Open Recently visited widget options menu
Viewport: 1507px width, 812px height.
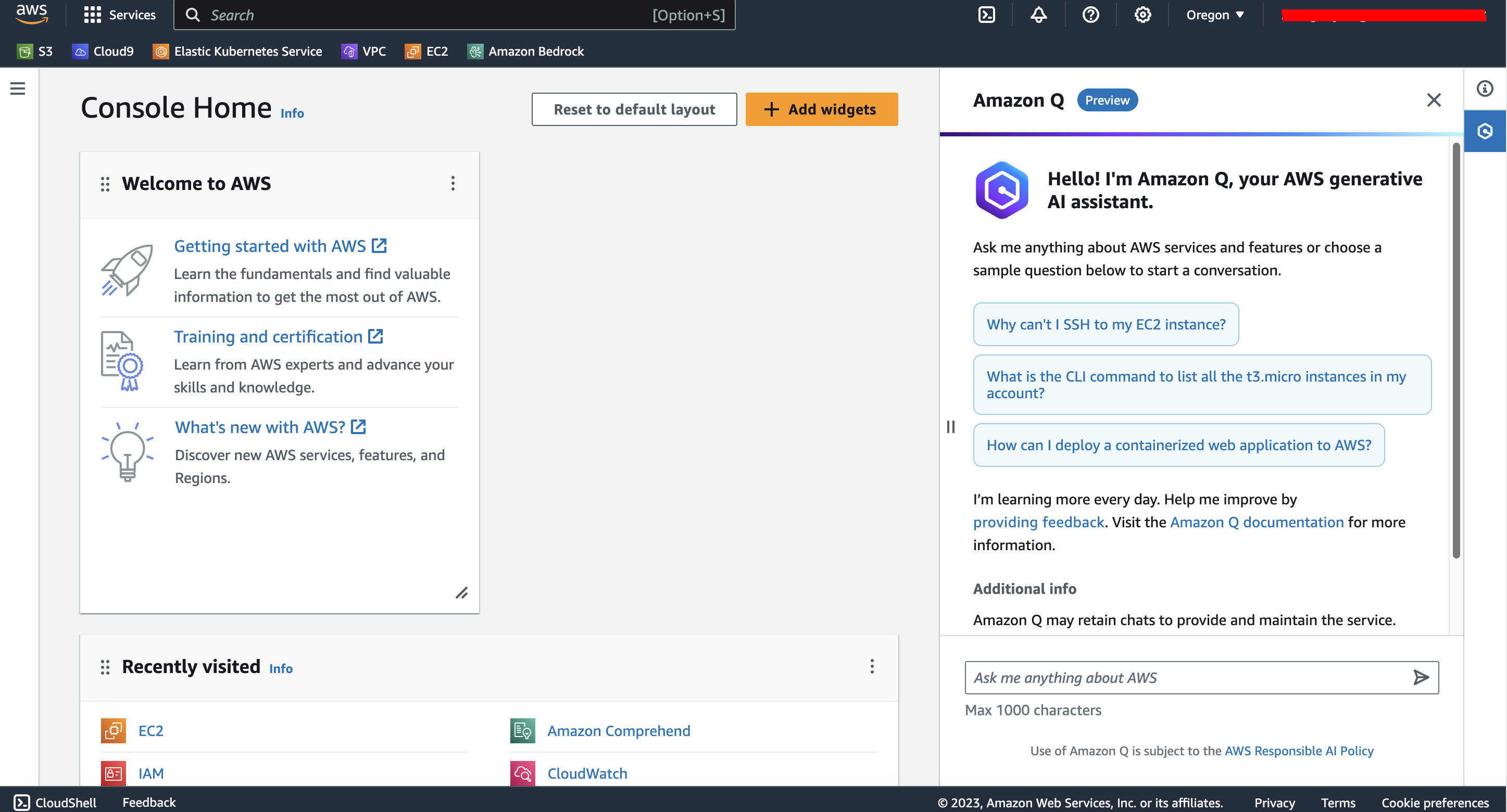click(872, 666)
